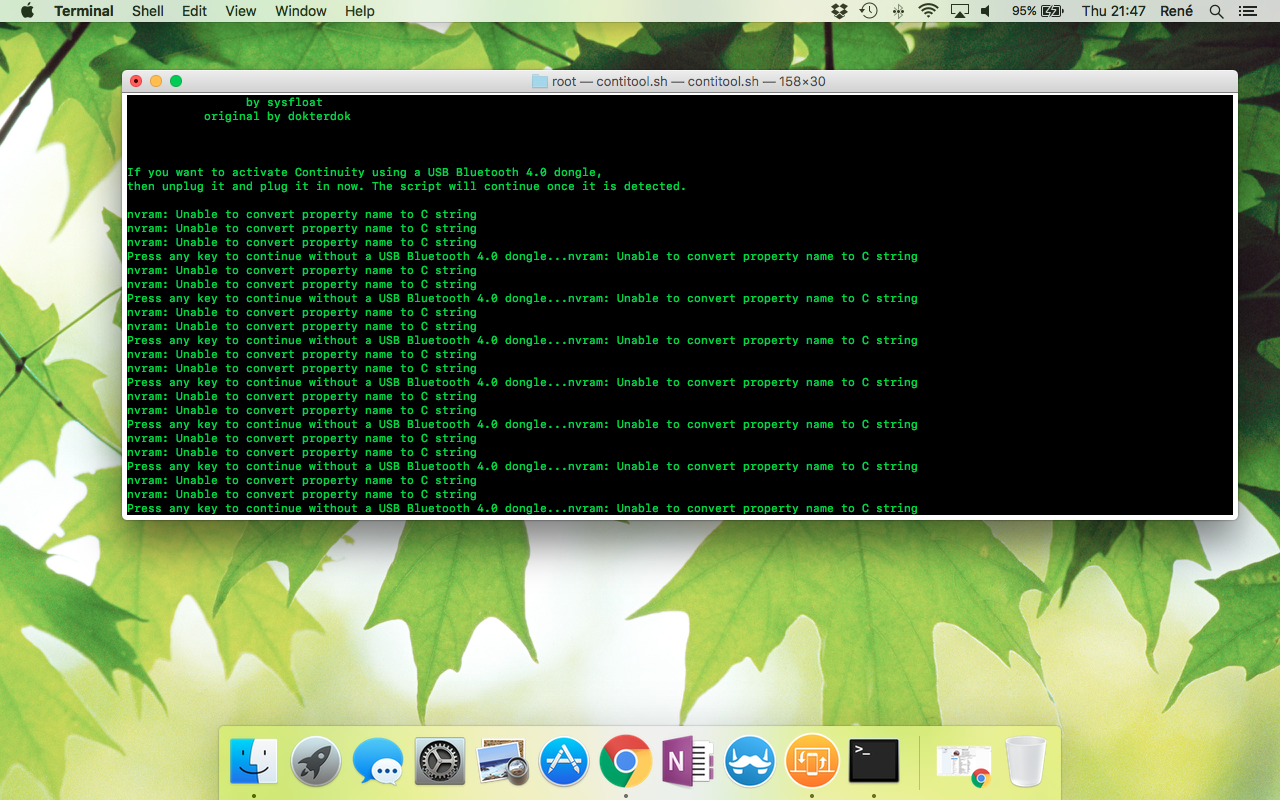Click line 'then unplug it and plug it in now'

(x=407, y=186)
